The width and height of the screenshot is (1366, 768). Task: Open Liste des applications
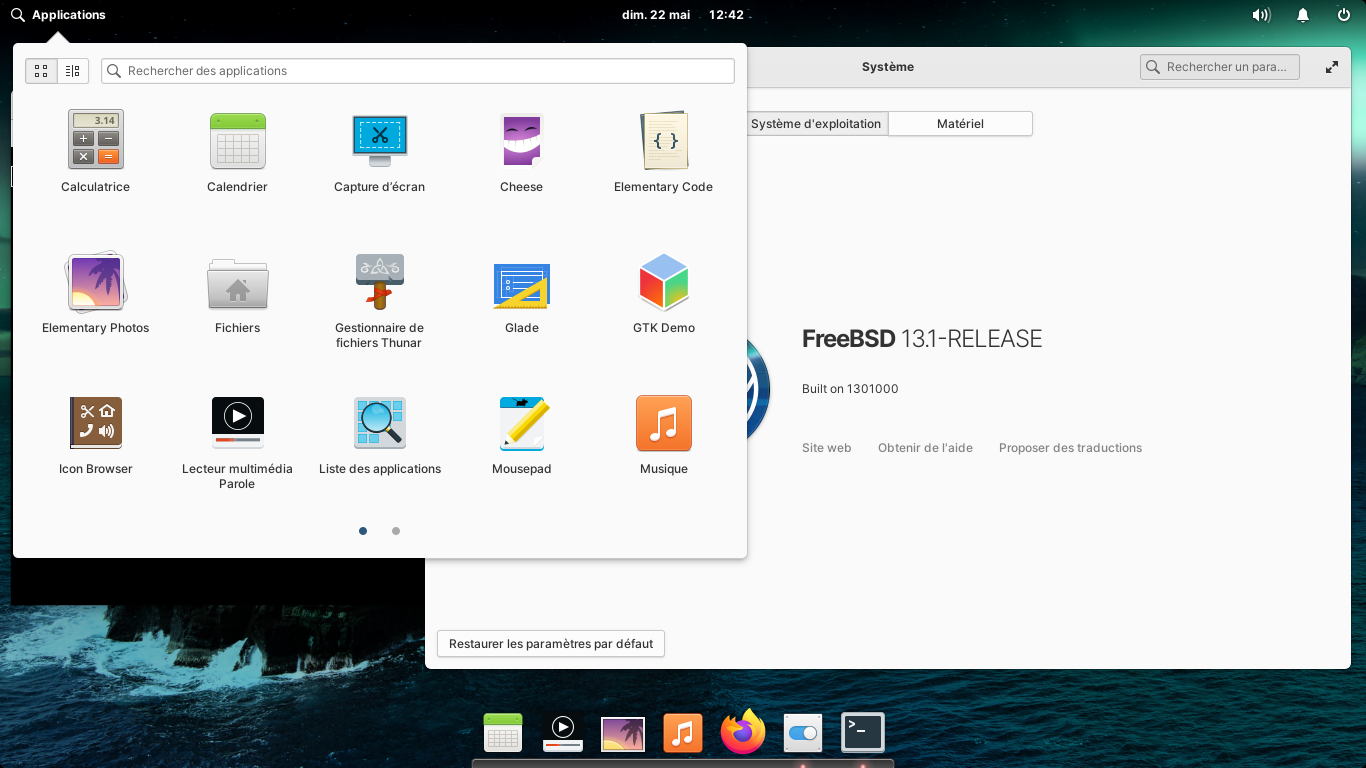point(379,433)
